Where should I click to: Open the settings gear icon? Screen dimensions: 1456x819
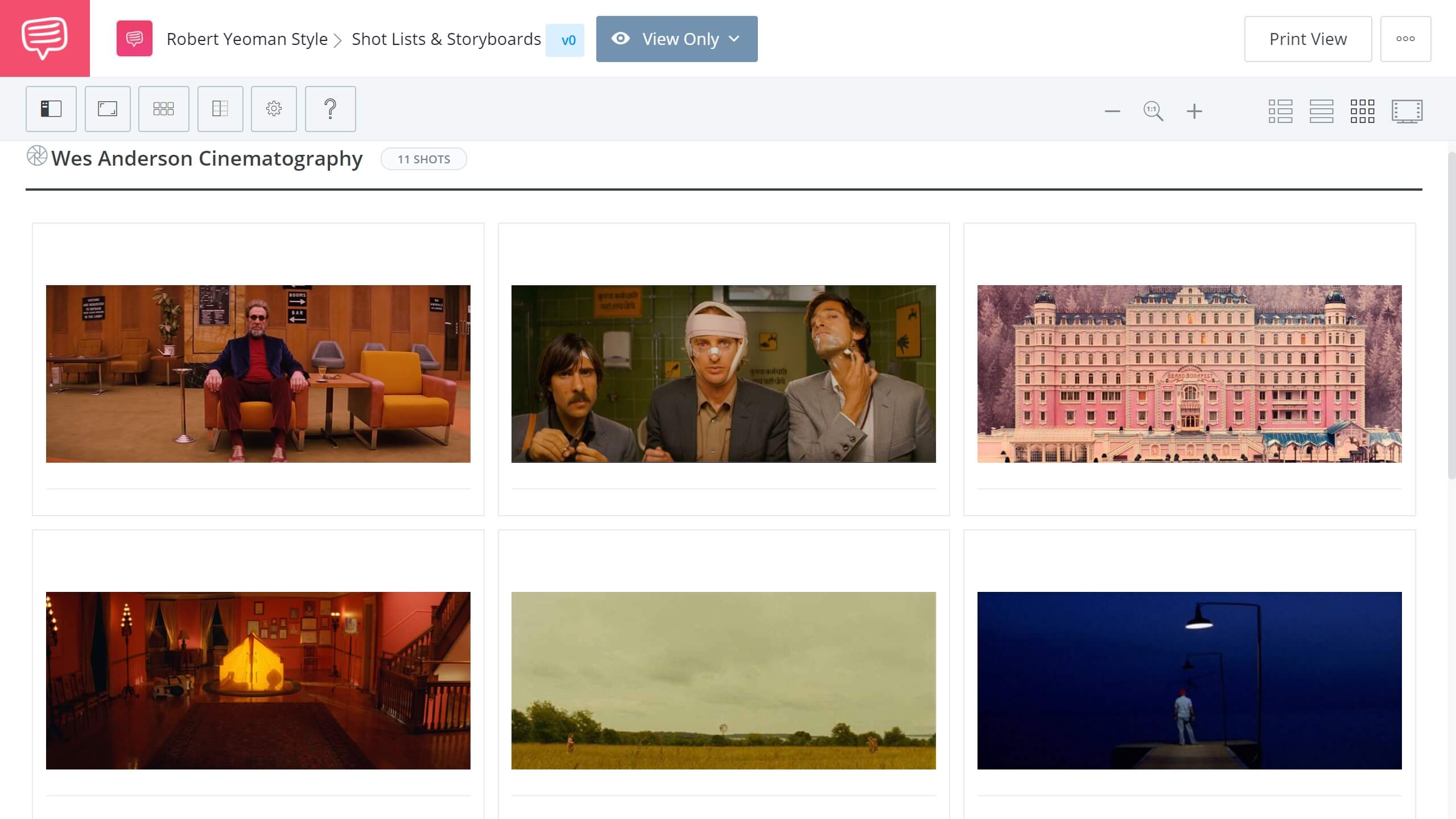(x=274, y=109)
